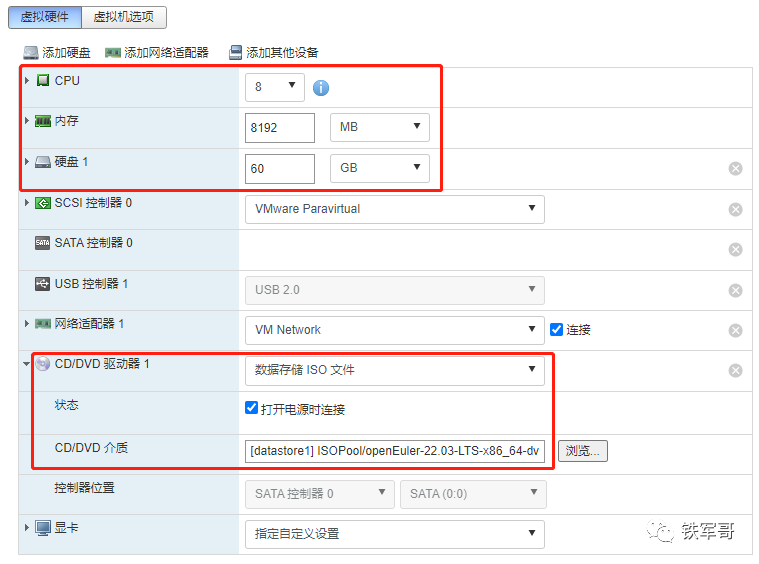Click the CD/DVD 驱动器 1 disc icon
759x564 pixels.
tap(43, 364)
